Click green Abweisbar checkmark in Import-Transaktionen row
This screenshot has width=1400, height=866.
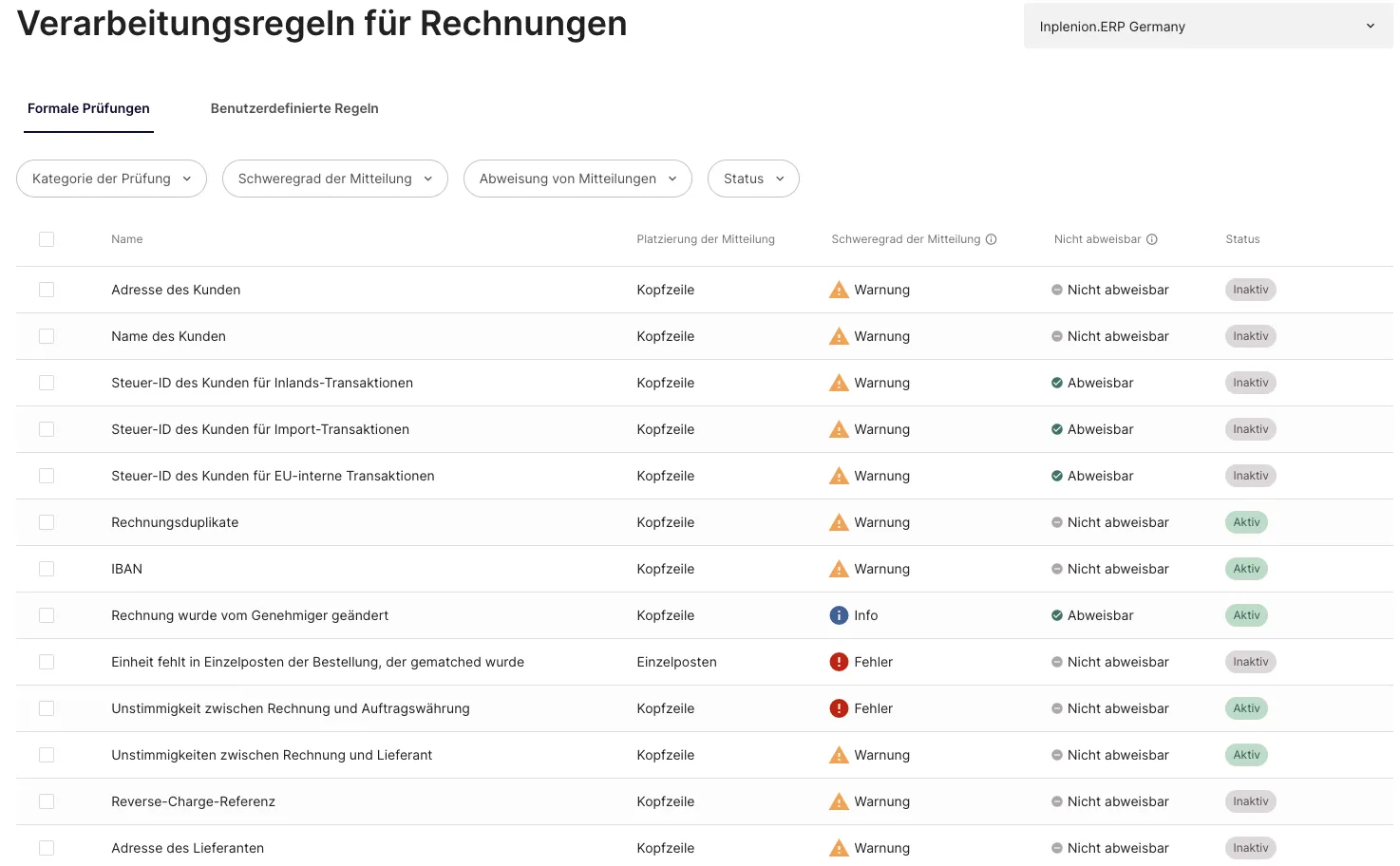pyautogui.click(x=1056, y=429)
